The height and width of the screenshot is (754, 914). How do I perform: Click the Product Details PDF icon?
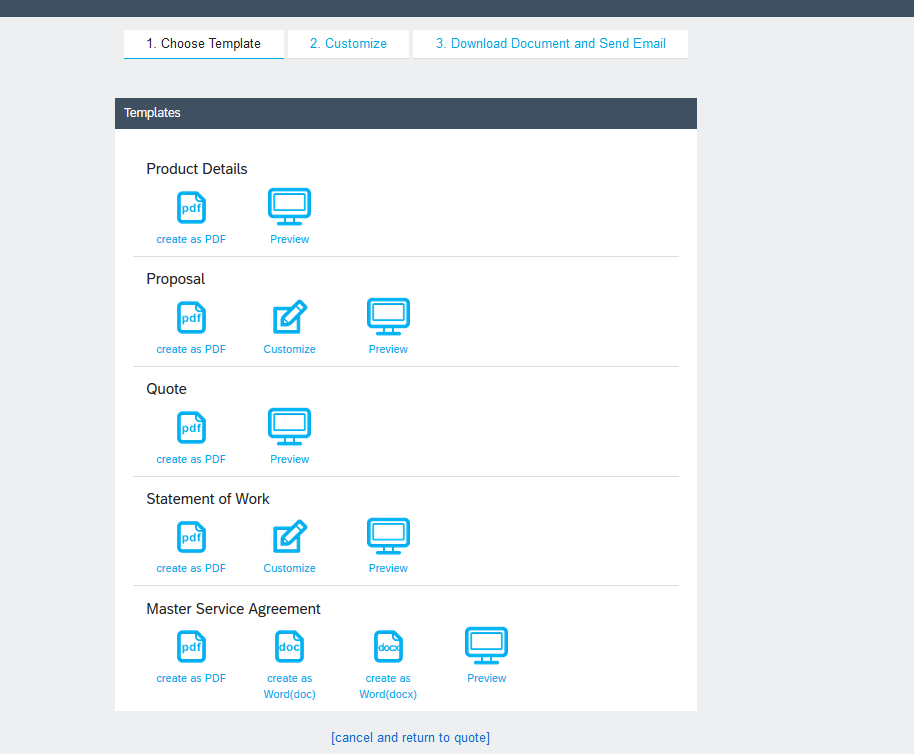(191, 207)
